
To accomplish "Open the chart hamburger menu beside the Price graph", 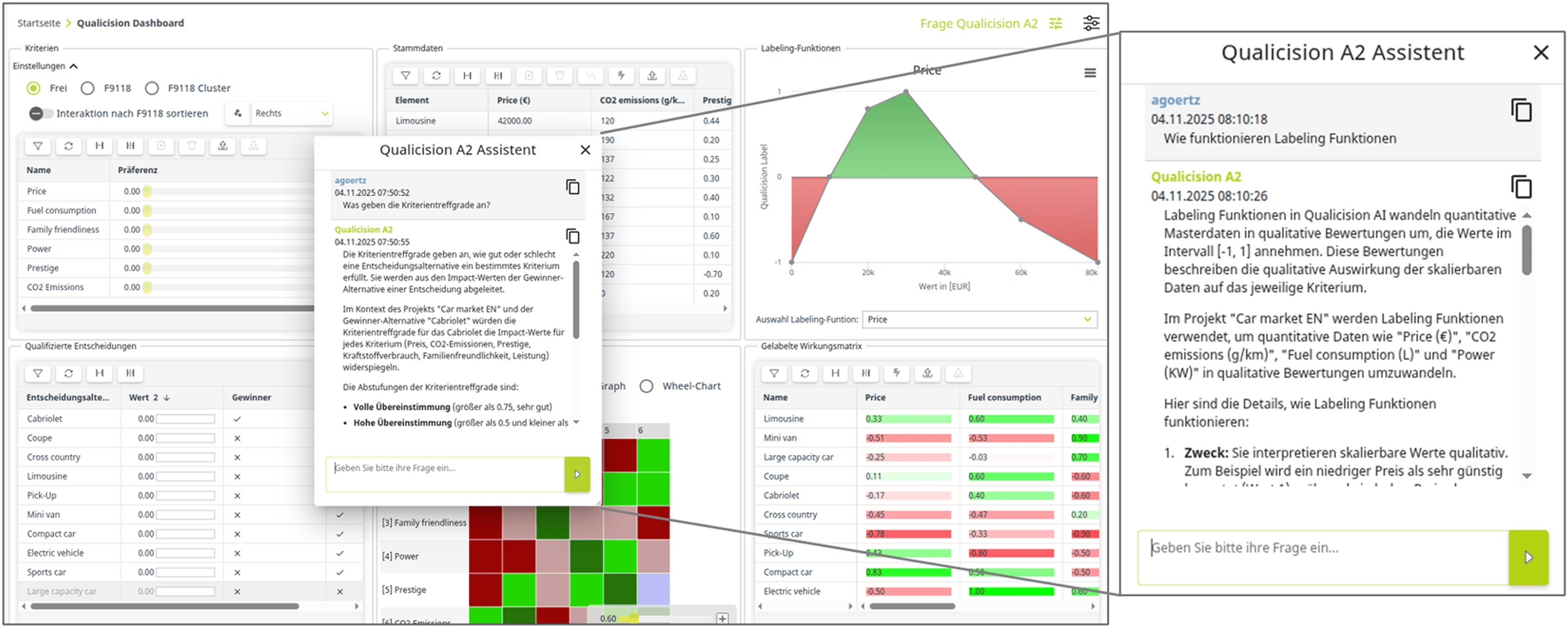I will pyautogui.click(x=1090, y=72).
